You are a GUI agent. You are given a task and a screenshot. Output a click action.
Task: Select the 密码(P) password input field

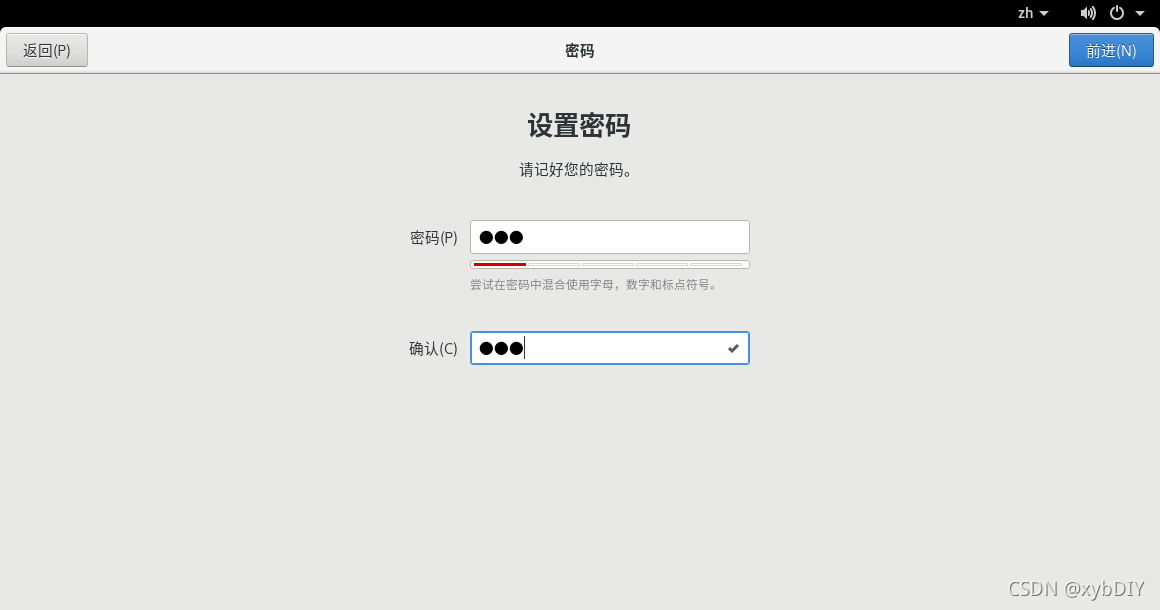click(609, 237)
